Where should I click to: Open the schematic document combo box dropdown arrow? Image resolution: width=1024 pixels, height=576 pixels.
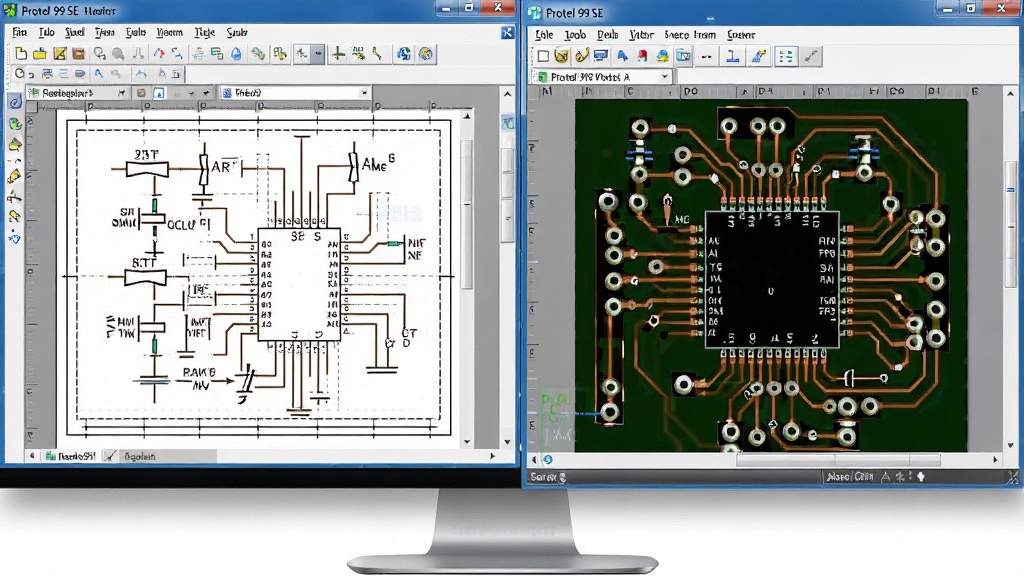(364, 93)
